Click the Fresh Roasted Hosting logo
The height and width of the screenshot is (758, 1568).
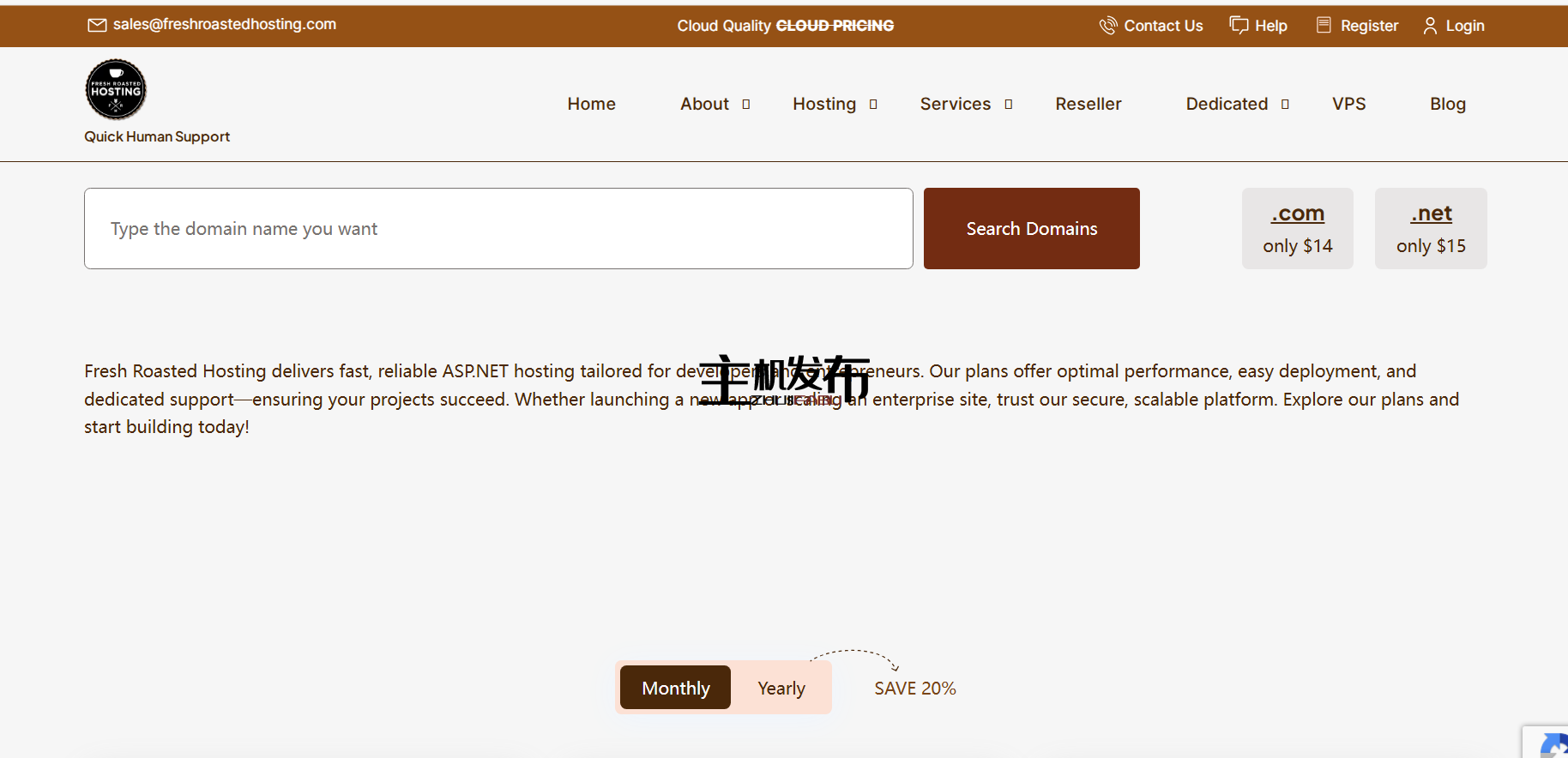coord(116,89)
